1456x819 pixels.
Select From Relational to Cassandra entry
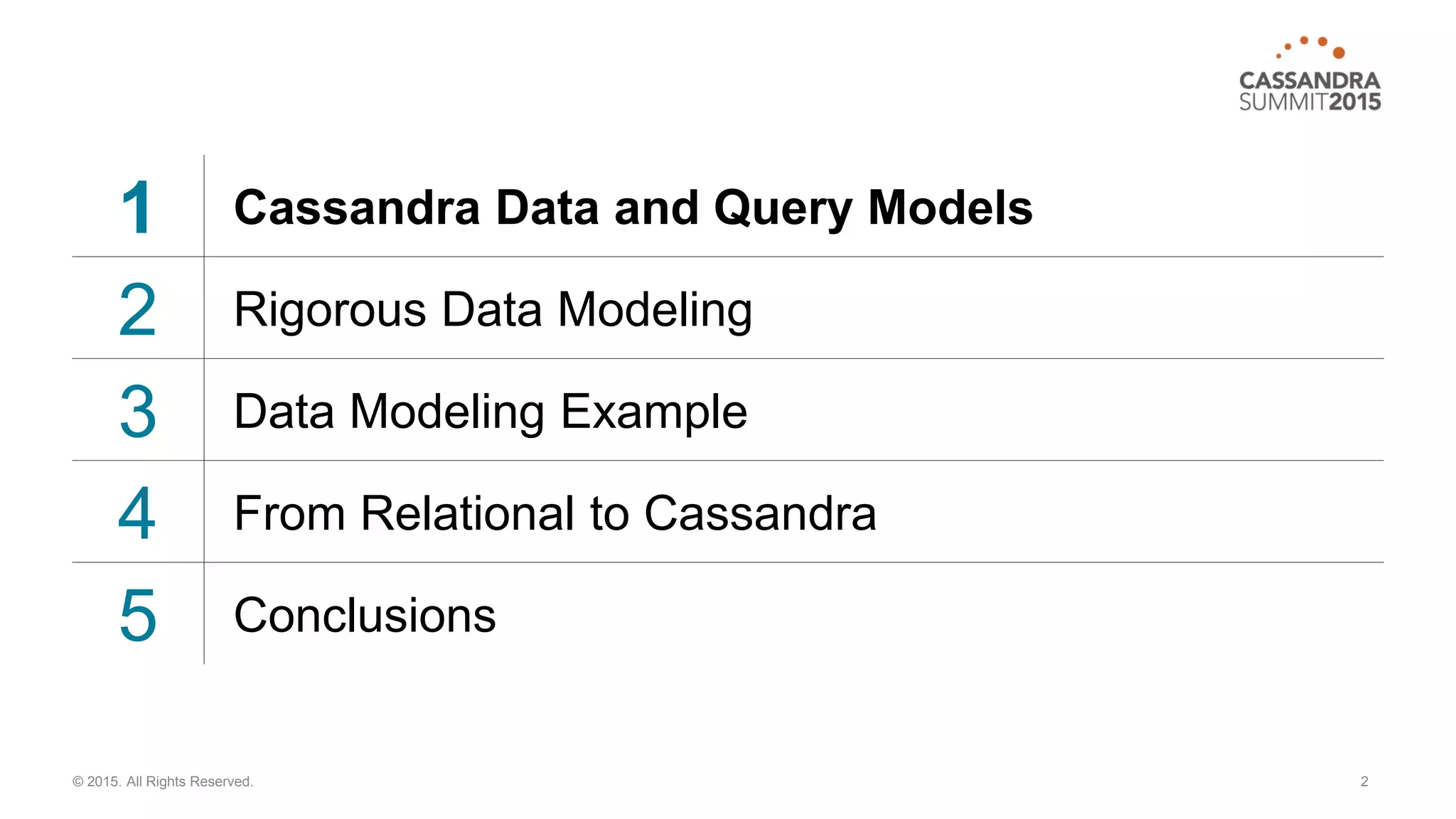pyautogui.click(x=555, y=513)
